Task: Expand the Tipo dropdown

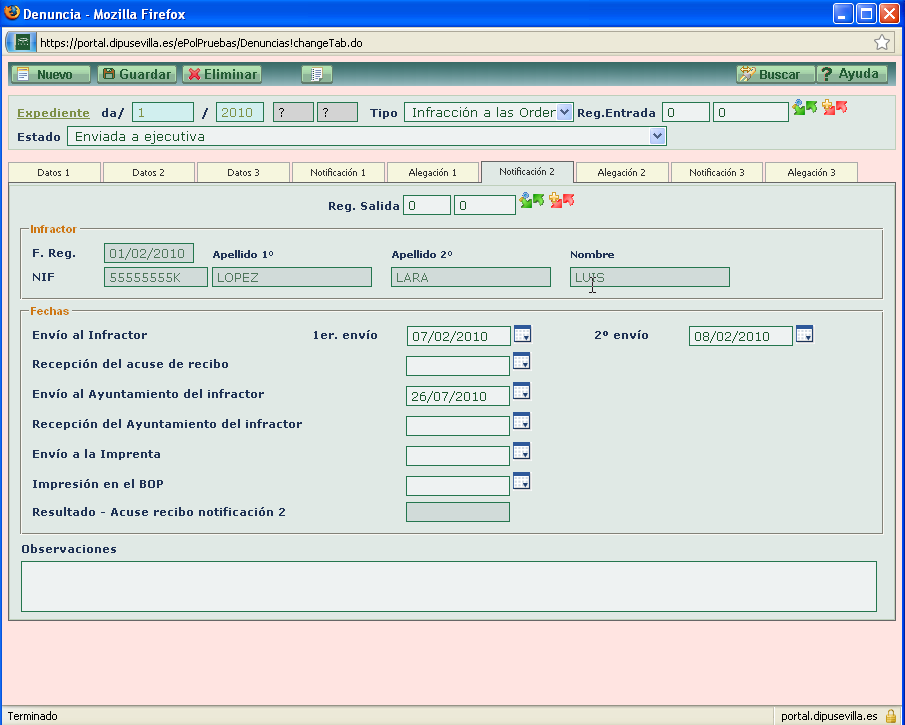Action: [564, 112]
